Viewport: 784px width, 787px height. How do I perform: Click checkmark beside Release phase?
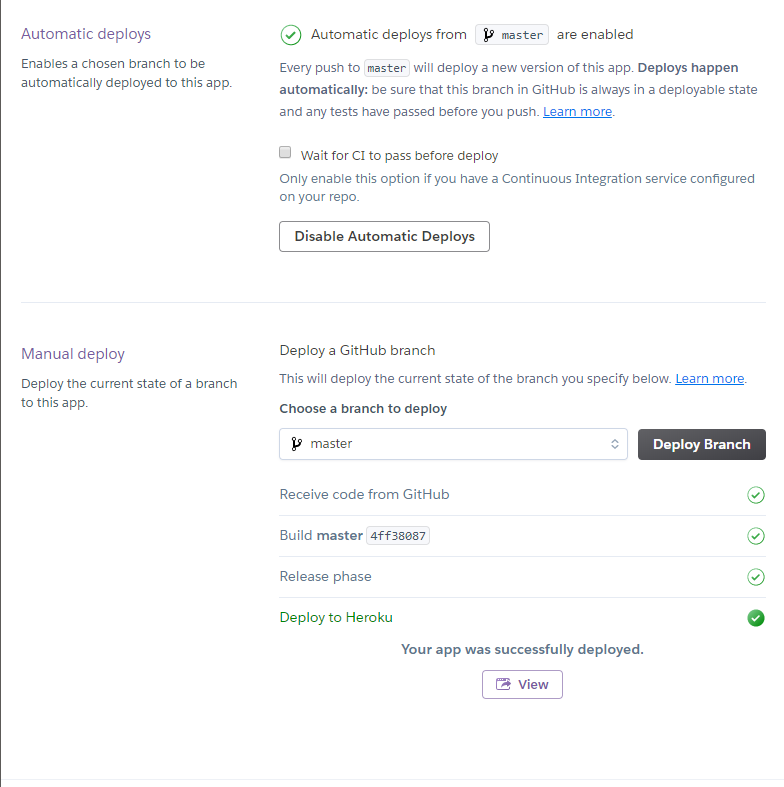(x=755, y=577)
